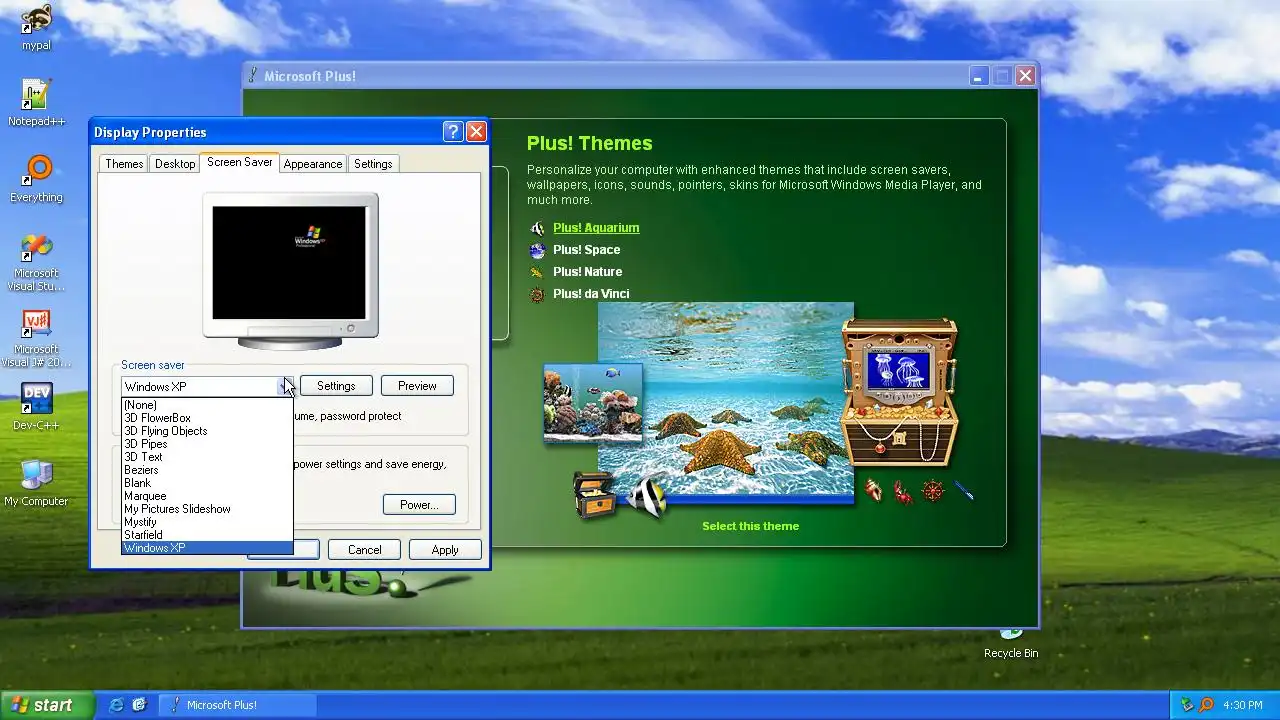Choose Blank screen saver entry

coord(207,483)
